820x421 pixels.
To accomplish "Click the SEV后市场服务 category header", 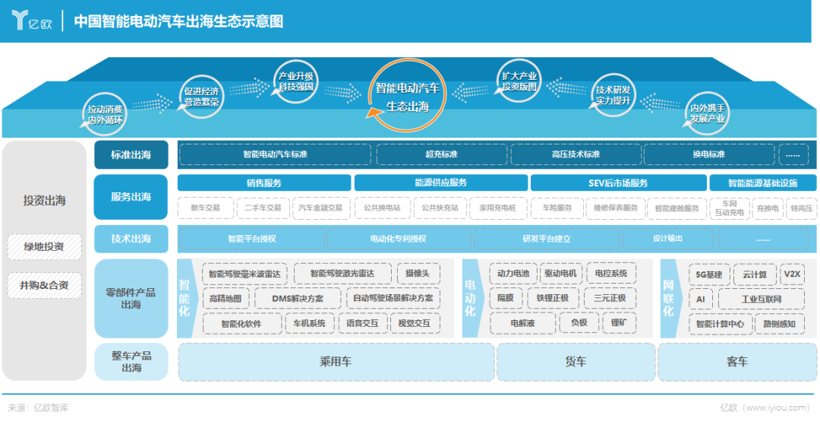I will click(x=617, y=183).
